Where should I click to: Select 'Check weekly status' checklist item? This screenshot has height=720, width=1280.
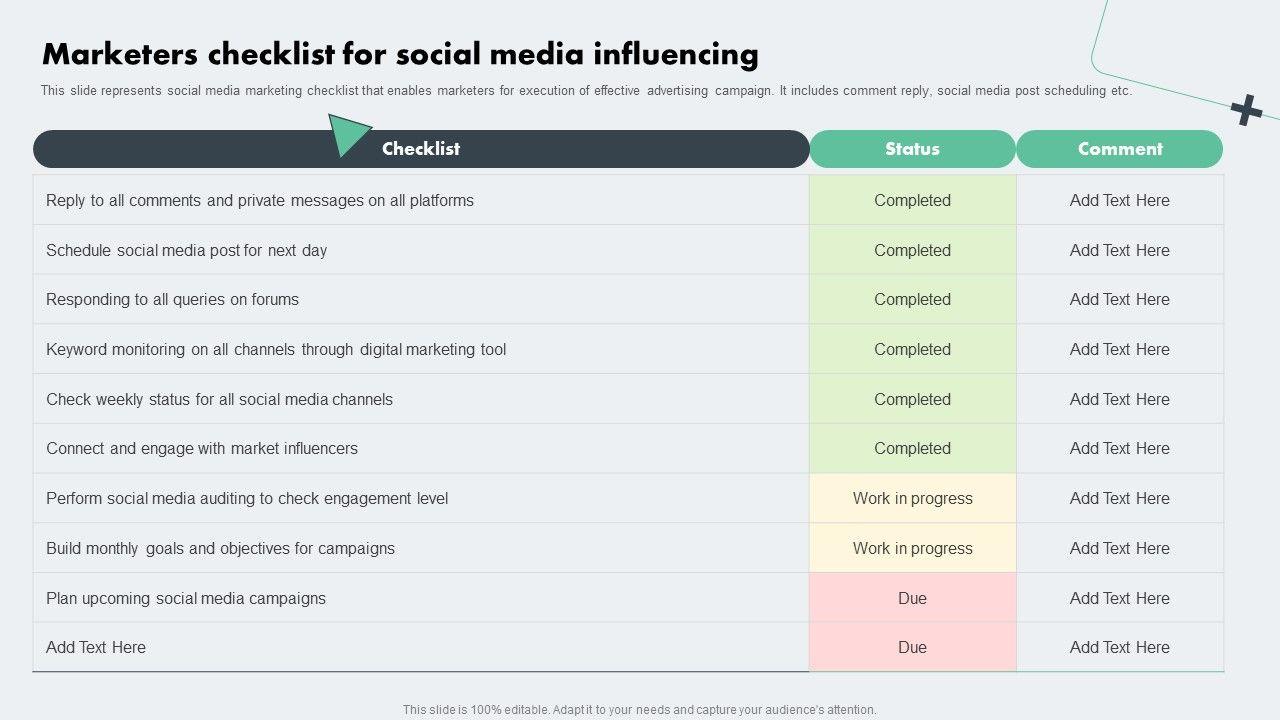(x=219, y=399)
